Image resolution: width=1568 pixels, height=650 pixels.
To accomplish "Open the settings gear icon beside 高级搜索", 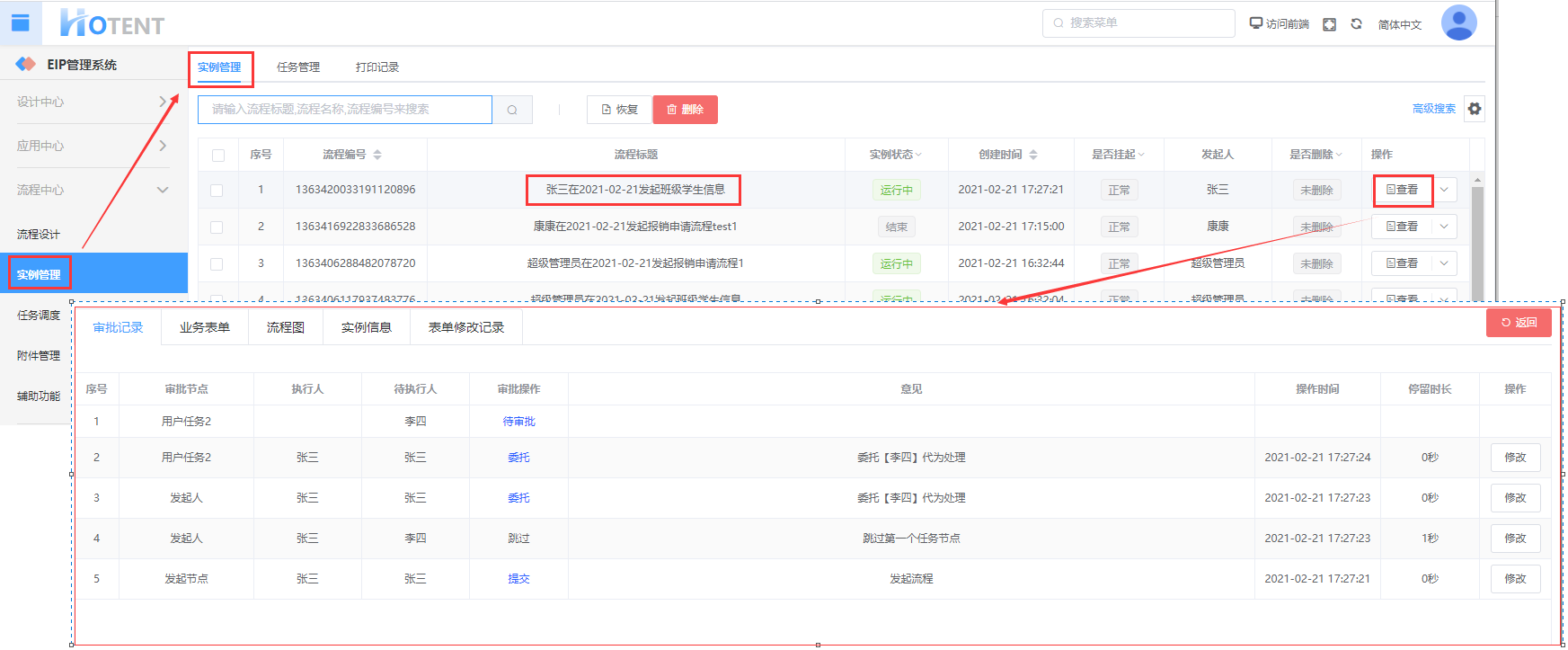I will click(1475, 109).
